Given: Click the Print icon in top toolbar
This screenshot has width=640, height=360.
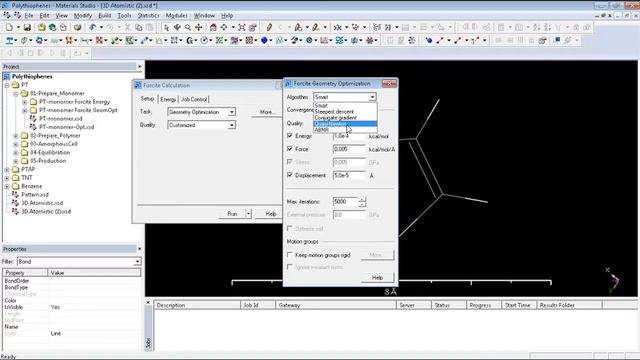Looking at the screenshot, I should [77, 27].
